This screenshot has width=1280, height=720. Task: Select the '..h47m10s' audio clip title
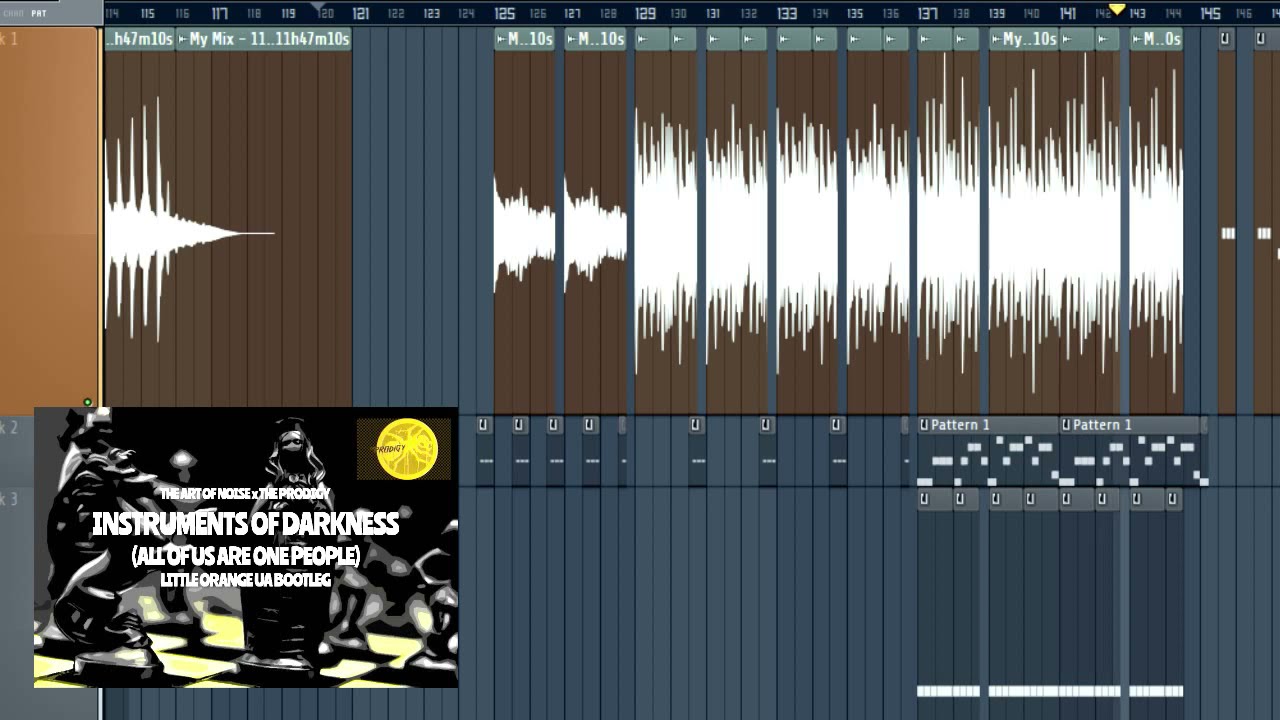click(x=140, y=39)
